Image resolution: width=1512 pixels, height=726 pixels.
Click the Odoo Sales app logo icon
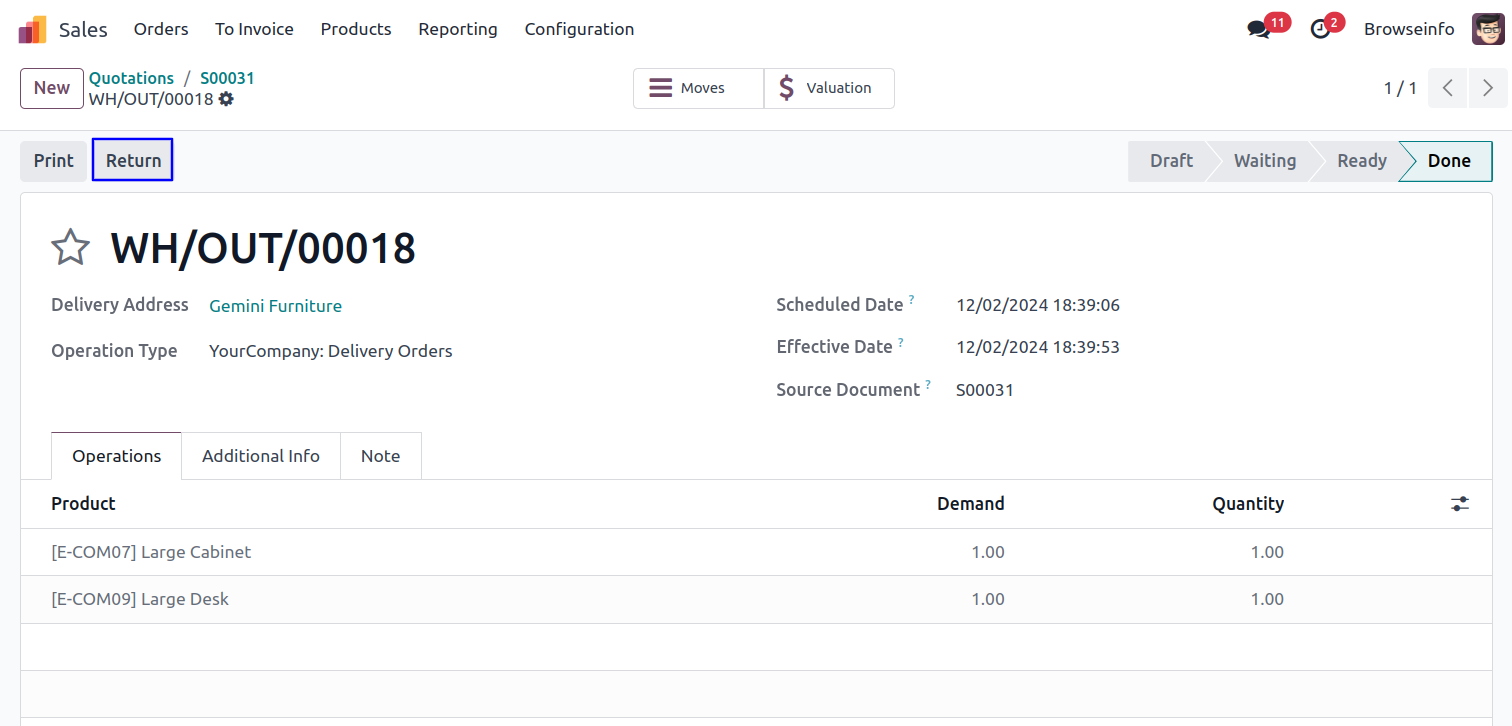click(x=32, y=30)
